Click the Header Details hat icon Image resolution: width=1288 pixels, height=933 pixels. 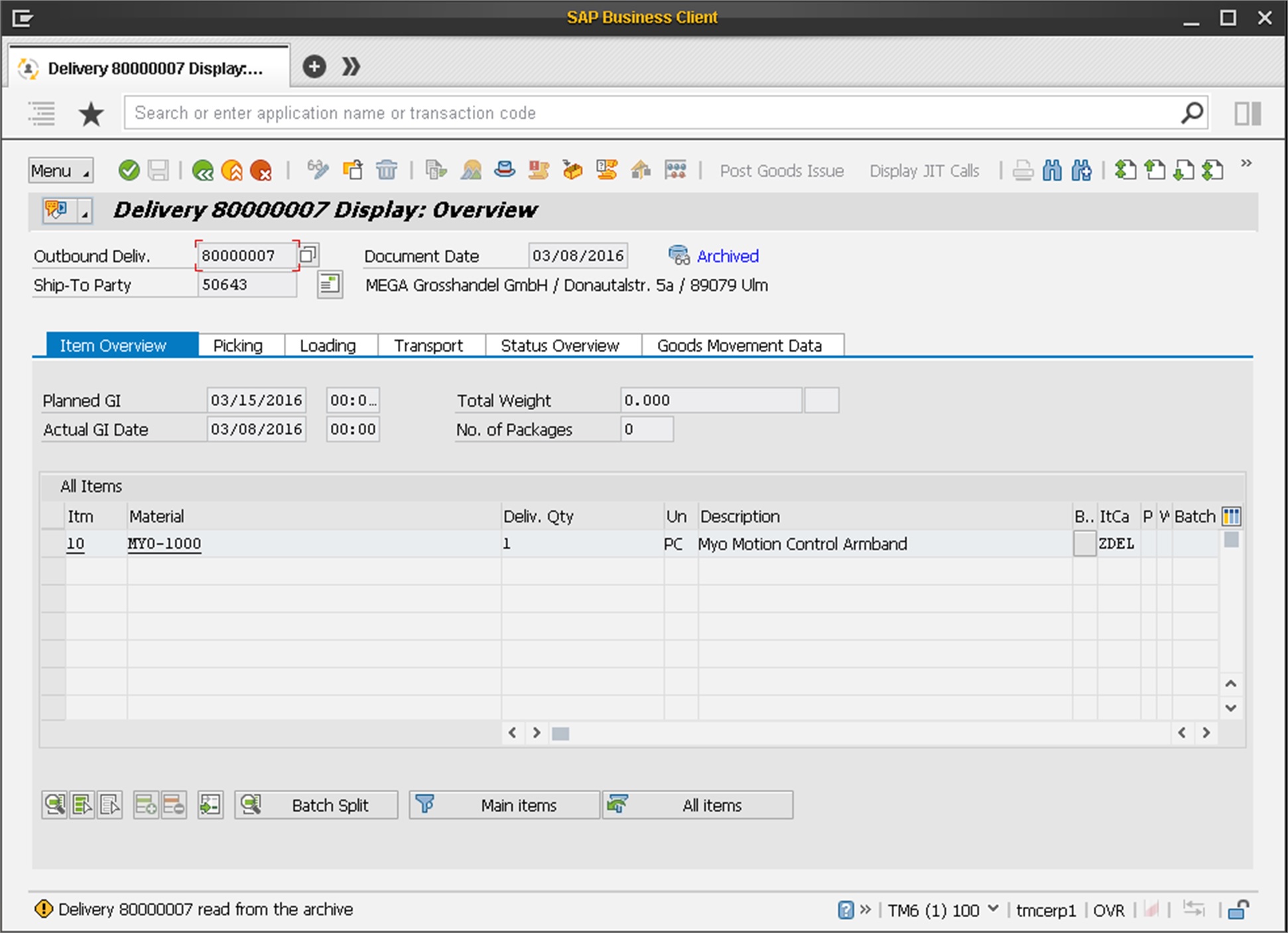pyautogui.click(x=504, y=170)
